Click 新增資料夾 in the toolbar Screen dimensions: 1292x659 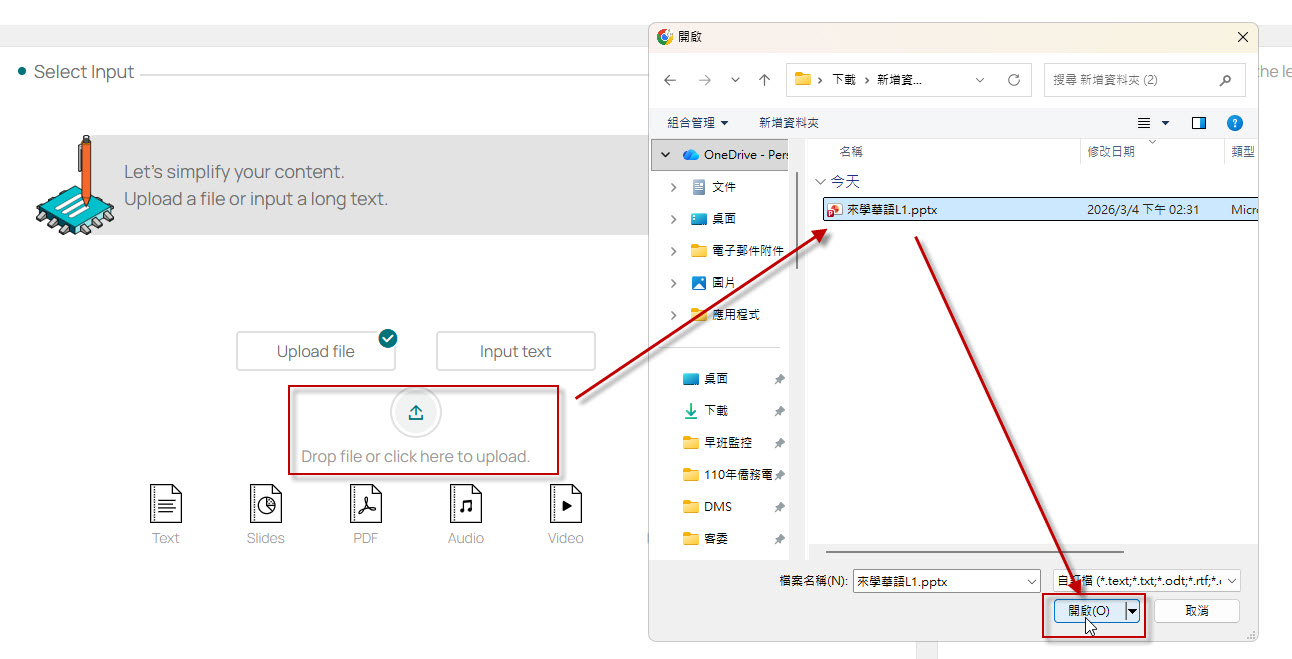coord(789,123)
